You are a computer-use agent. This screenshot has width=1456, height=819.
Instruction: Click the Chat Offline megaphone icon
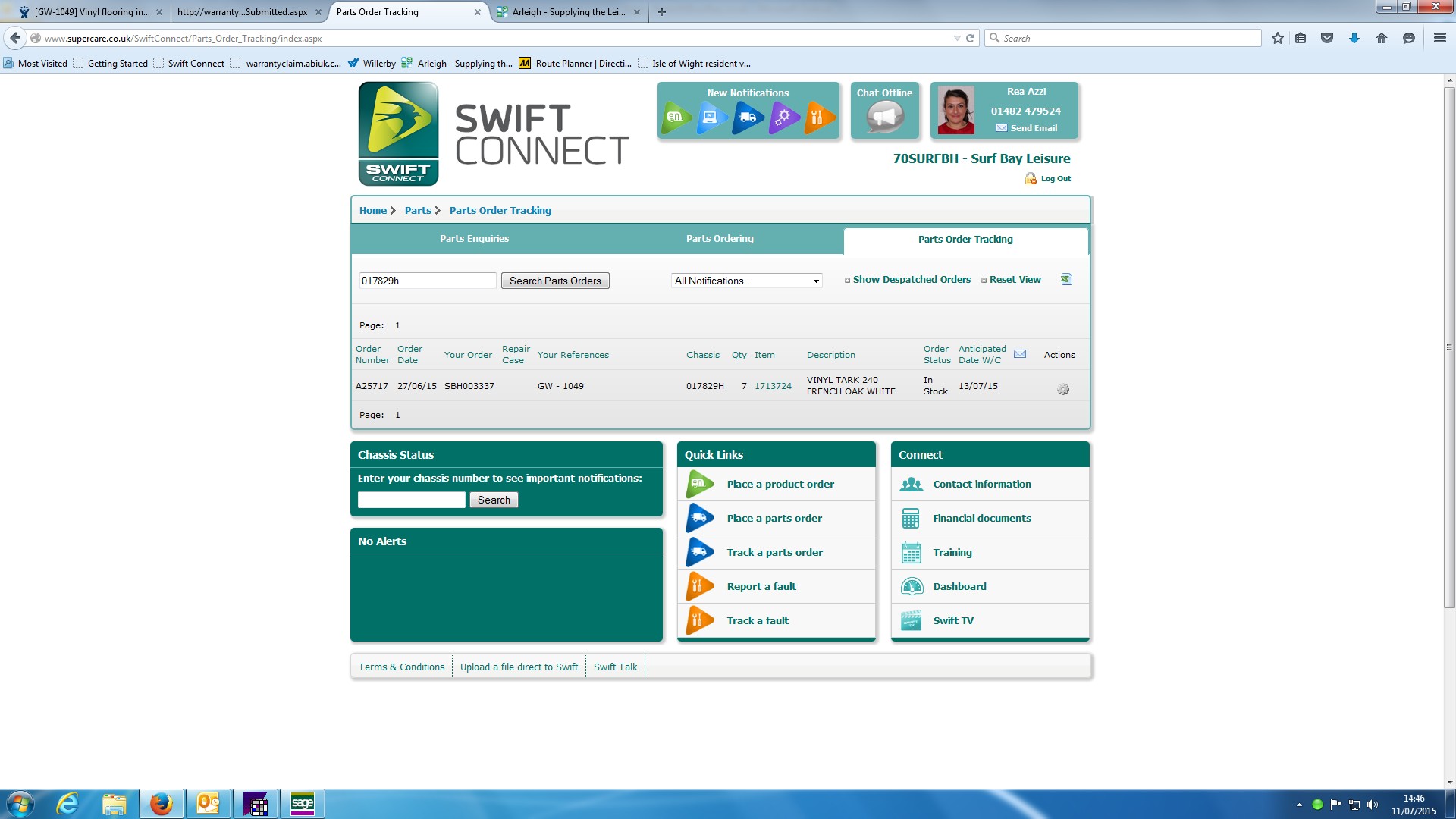[x=885, y=118]
